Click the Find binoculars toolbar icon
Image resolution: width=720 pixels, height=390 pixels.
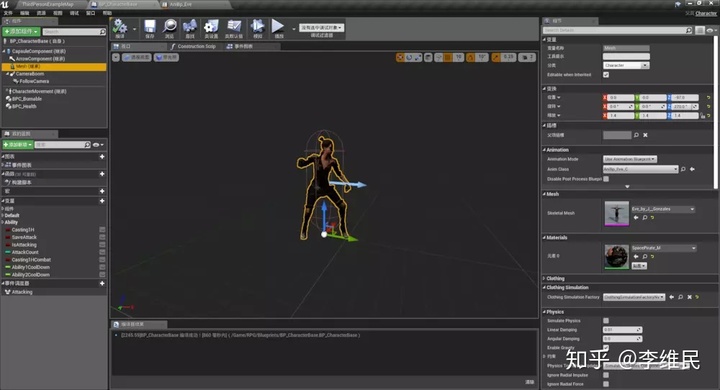[x=190, y=27]
